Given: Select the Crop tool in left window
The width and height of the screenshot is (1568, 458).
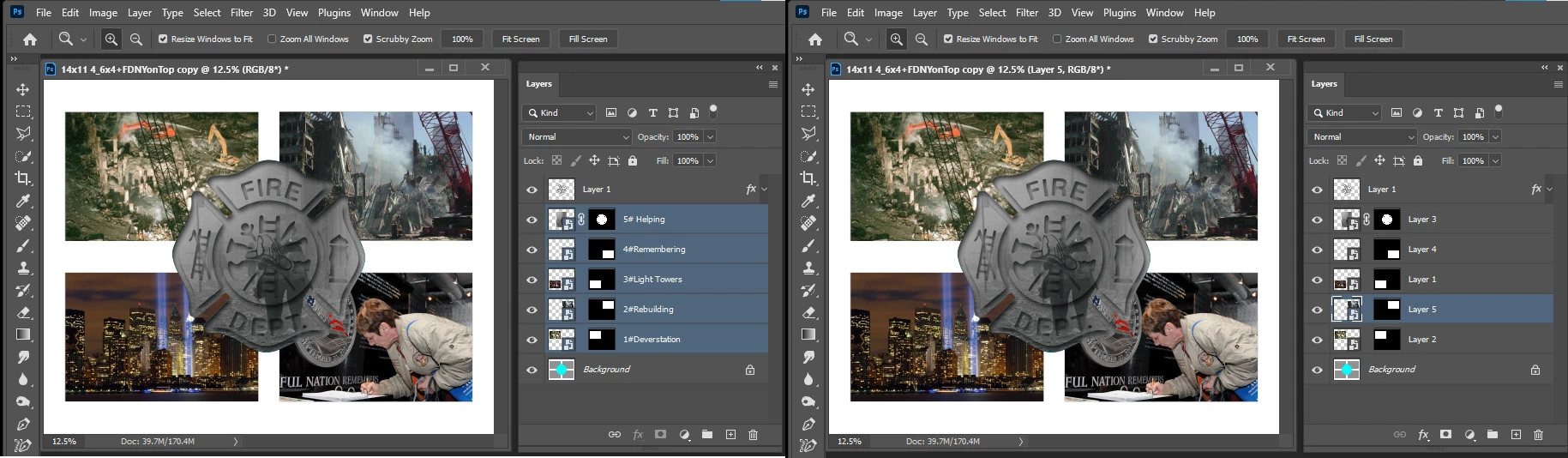Looking at the screenshot, I should (23, 178).
